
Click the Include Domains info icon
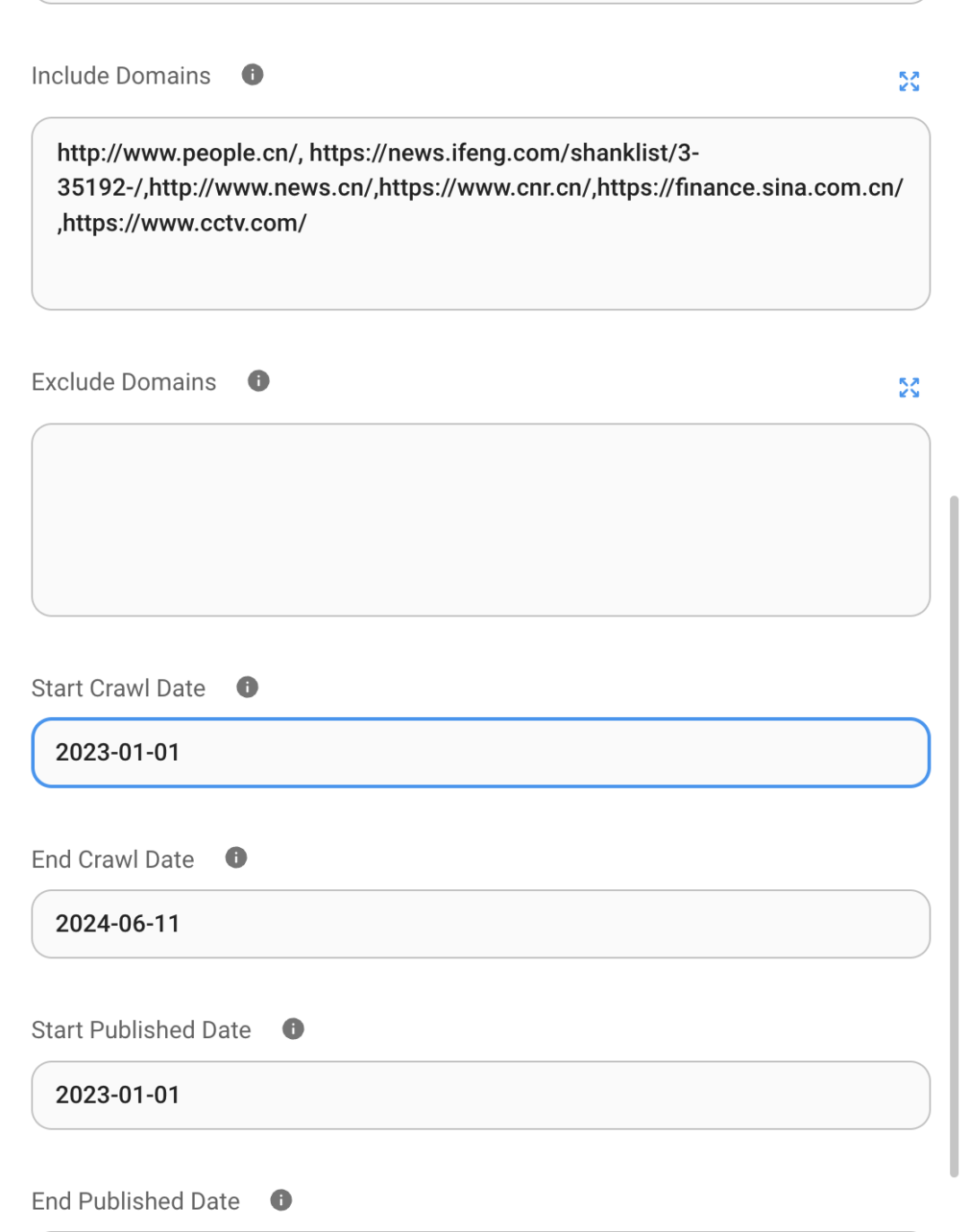pos(251,75)
